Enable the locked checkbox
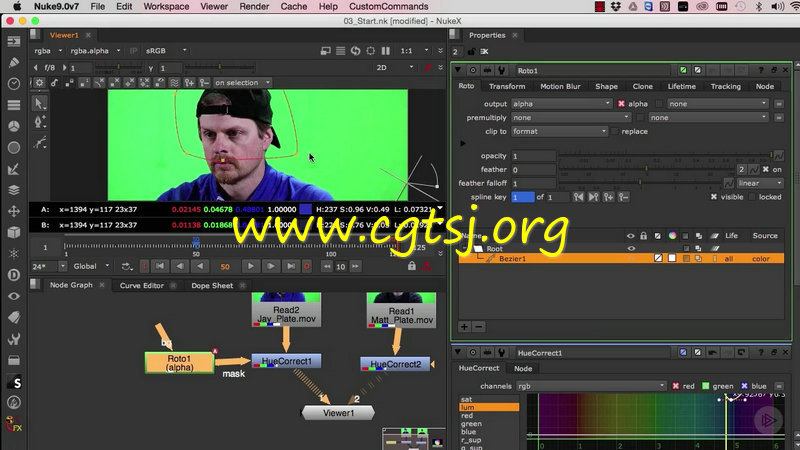This screenshot has height=450, width=800. click(752, 197)
